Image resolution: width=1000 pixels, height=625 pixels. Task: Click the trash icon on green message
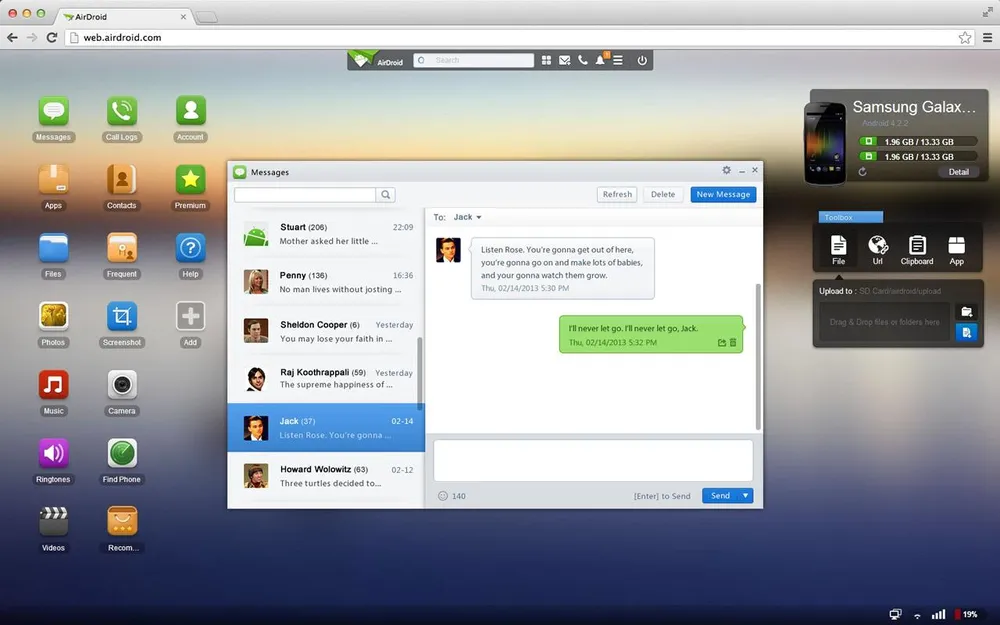click(733, 343)
